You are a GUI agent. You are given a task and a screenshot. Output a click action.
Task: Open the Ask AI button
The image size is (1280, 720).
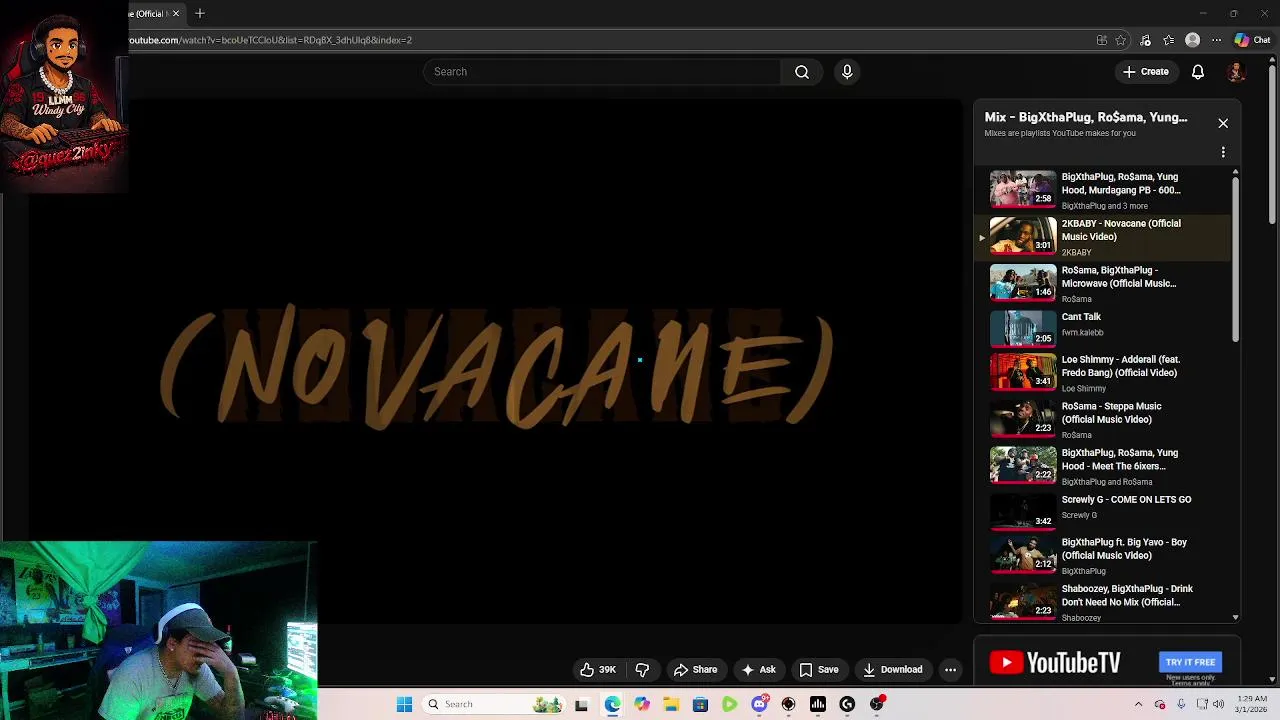758,670
